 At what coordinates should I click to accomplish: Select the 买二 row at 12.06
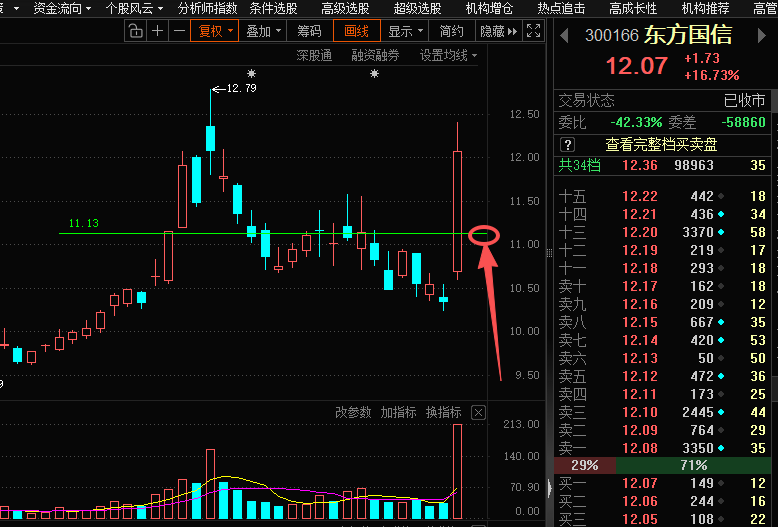(x=662, y=501)
